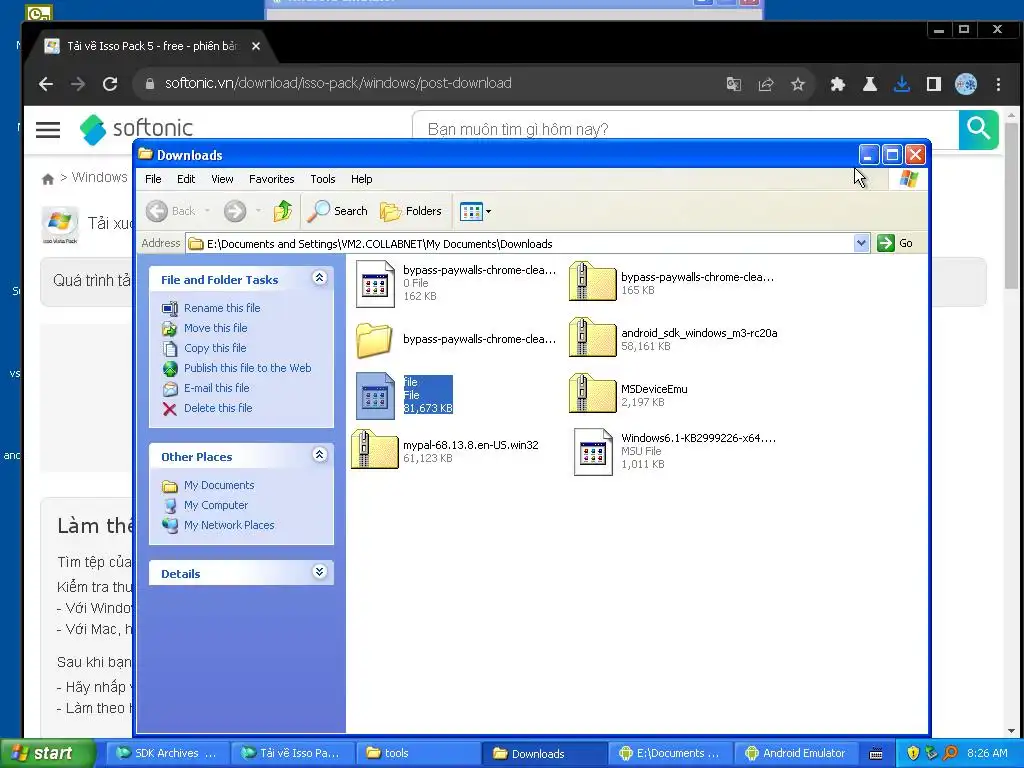Select the Windows6.1-KB2999226 MSU file icon

593,452
